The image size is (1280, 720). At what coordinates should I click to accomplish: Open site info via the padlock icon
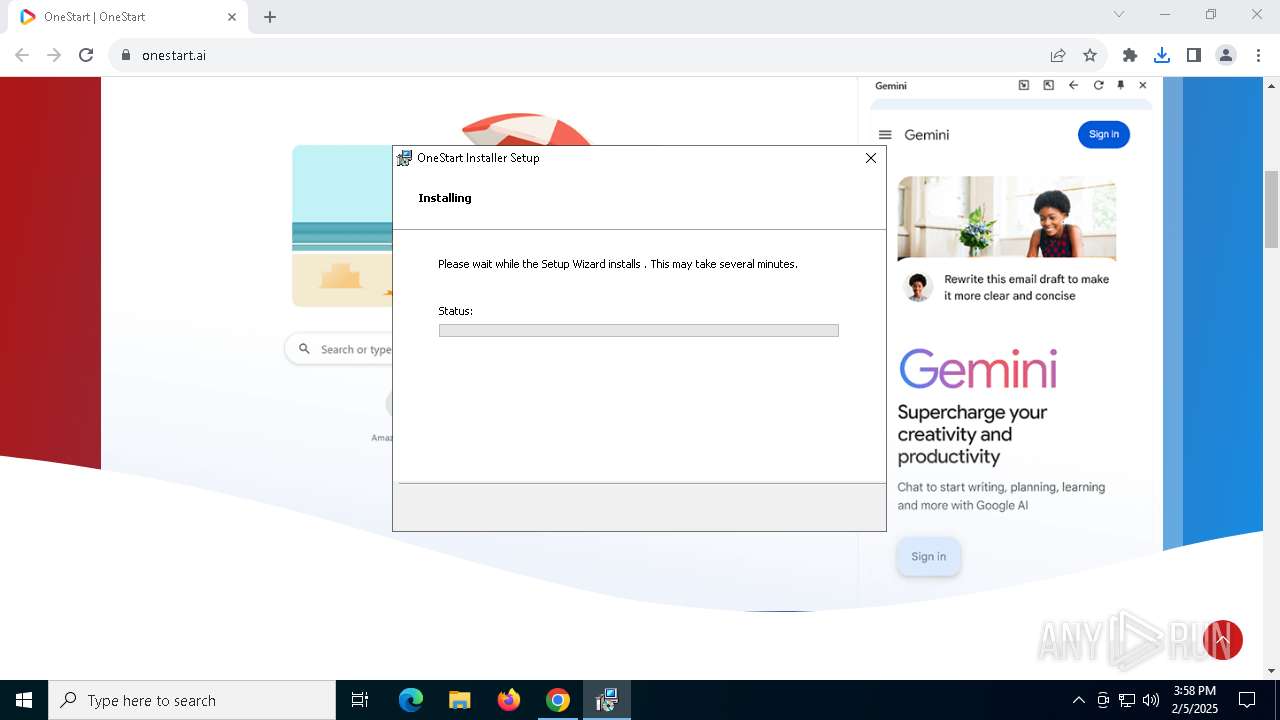click(x=126, y=55)
